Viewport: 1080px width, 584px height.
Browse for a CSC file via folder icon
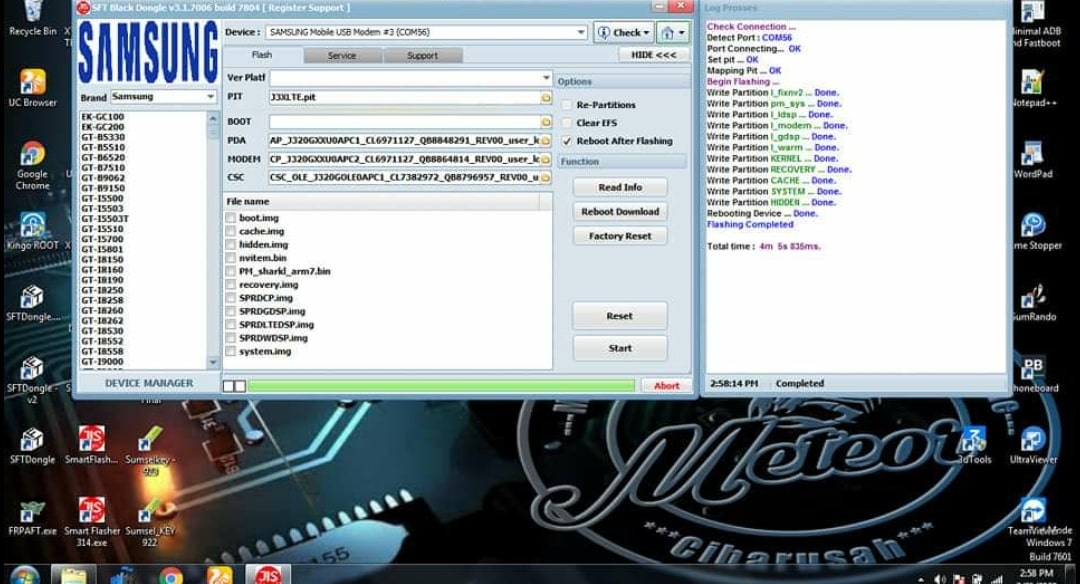tap(546, 178)
